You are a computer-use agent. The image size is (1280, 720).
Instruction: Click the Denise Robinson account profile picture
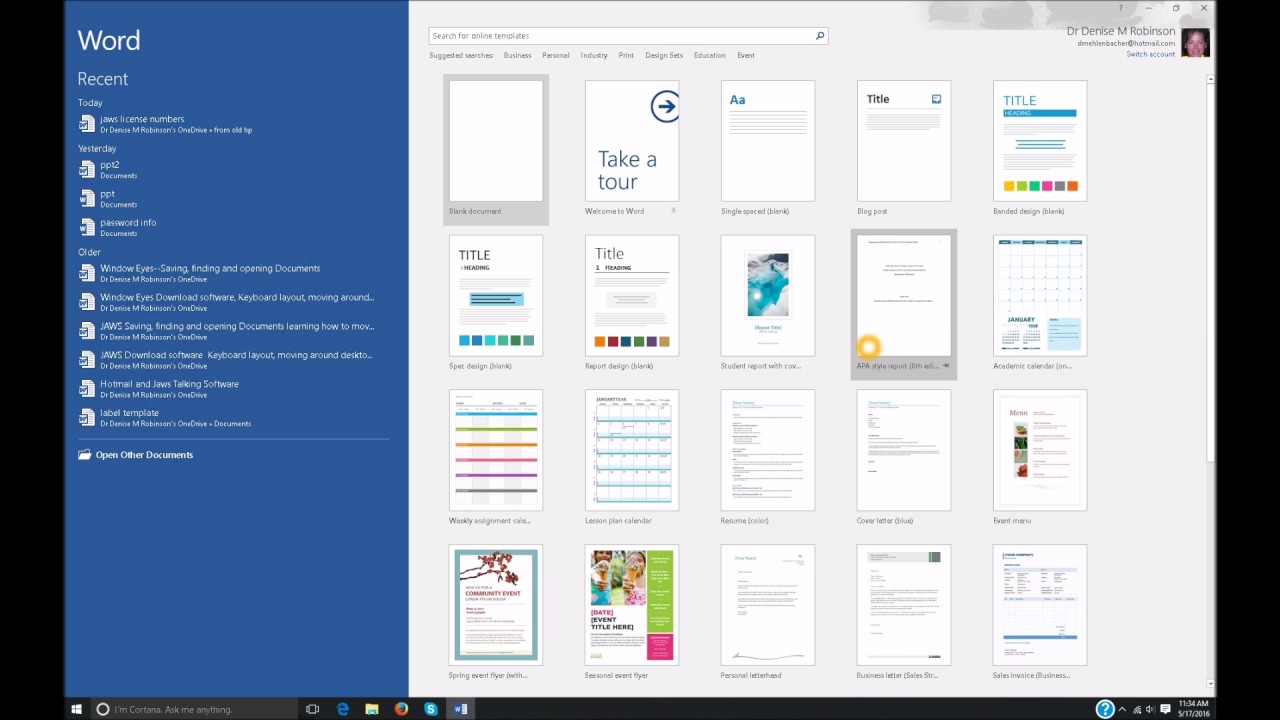[x=1195, y=42]
